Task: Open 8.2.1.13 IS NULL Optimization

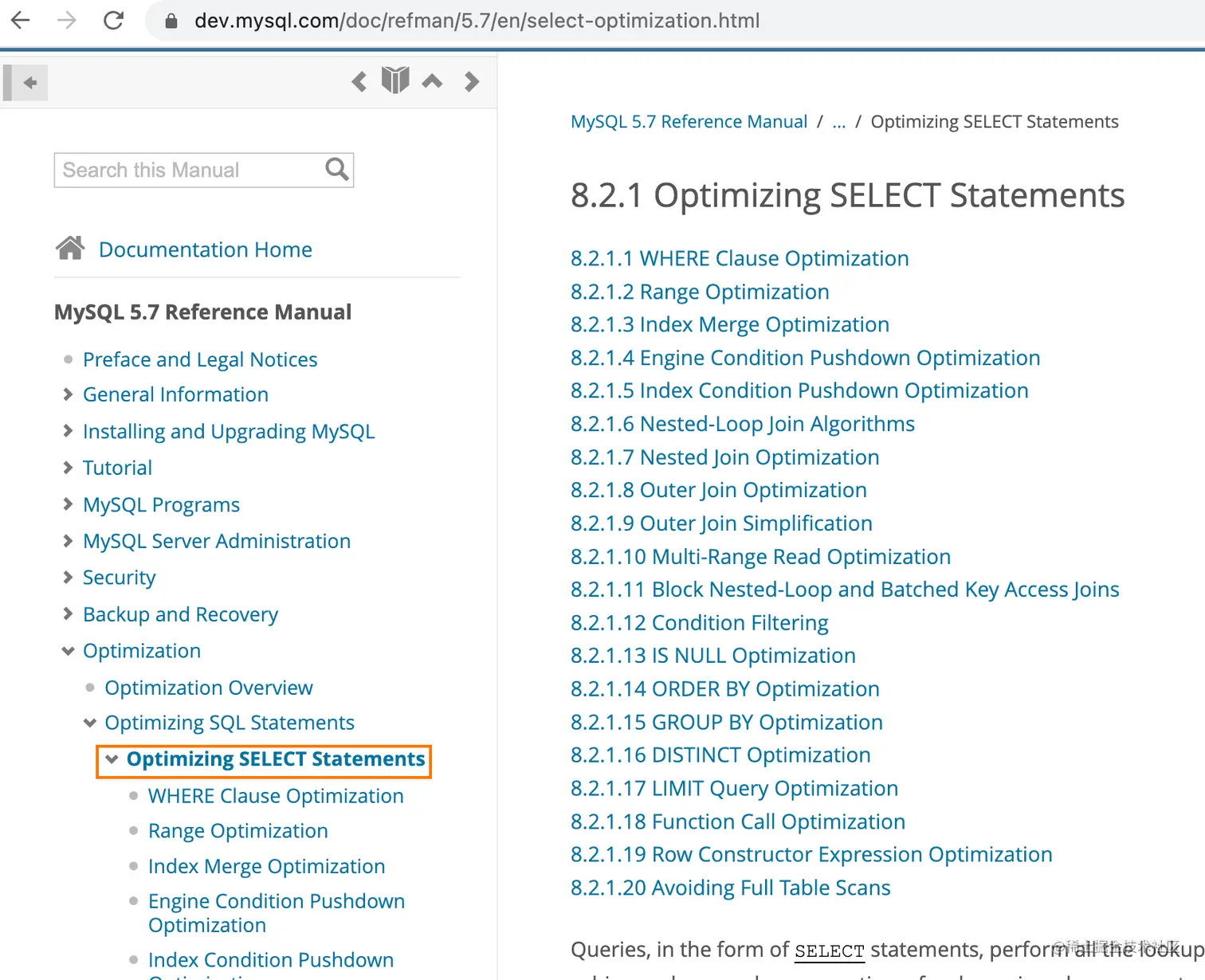Action: (x=713, y=657)
